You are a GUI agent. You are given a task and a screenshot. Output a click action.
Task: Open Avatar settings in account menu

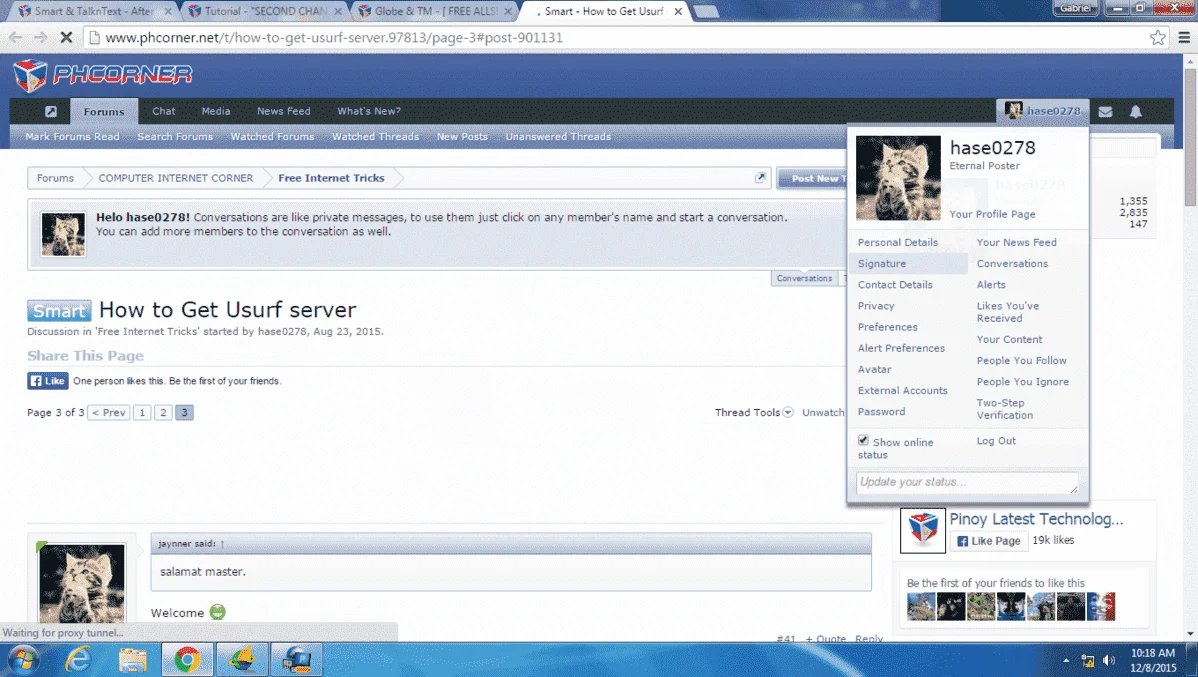pos(874,369)
